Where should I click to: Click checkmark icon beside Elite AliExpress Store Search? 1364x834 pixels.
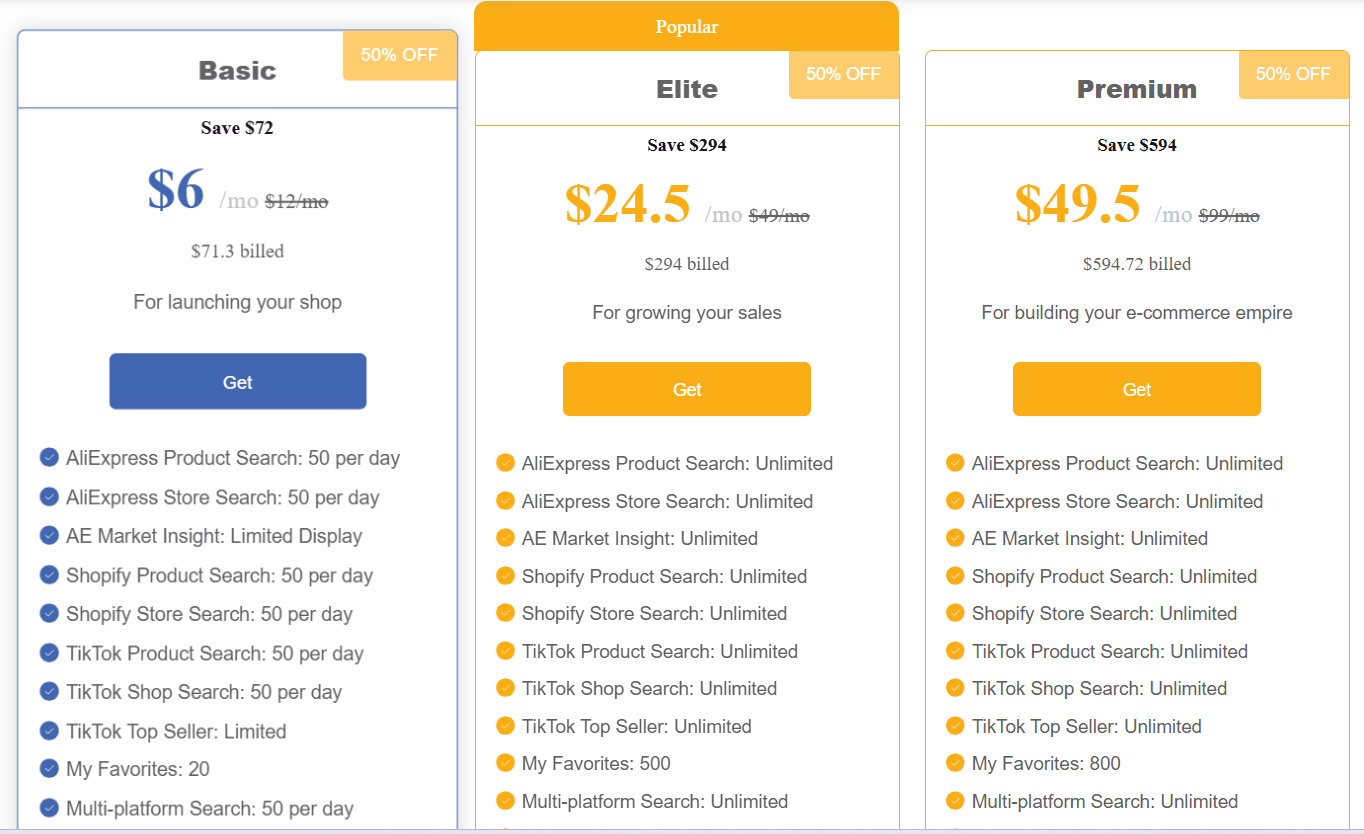click(x=505, y=501)
